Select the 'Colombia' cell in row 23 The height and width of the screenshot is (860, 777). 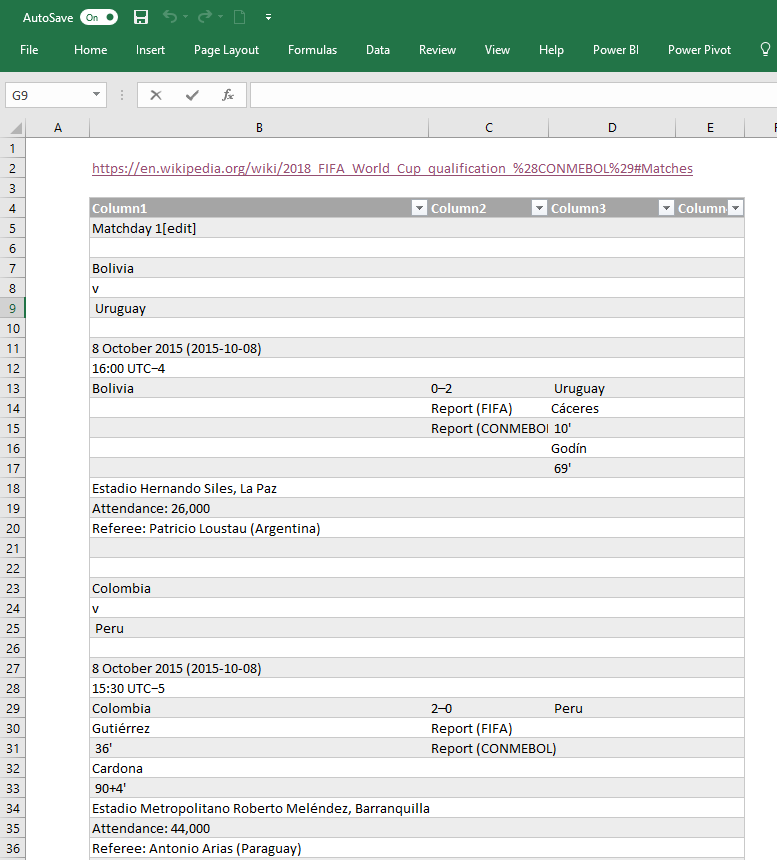[259, 589]
